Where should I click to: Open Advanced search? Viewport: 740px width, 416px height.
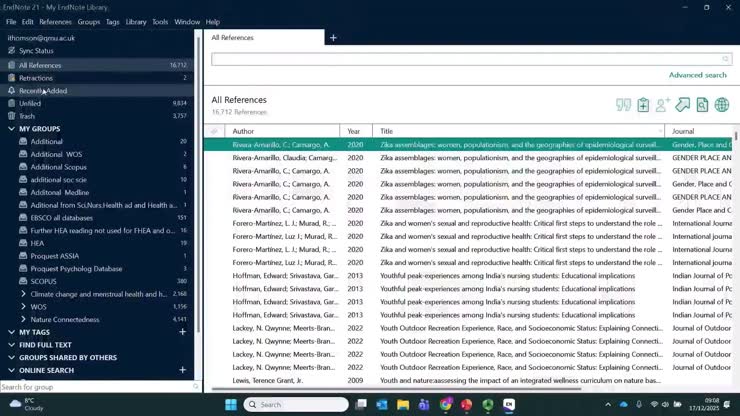pyautogui.click(x=698, y=75)
